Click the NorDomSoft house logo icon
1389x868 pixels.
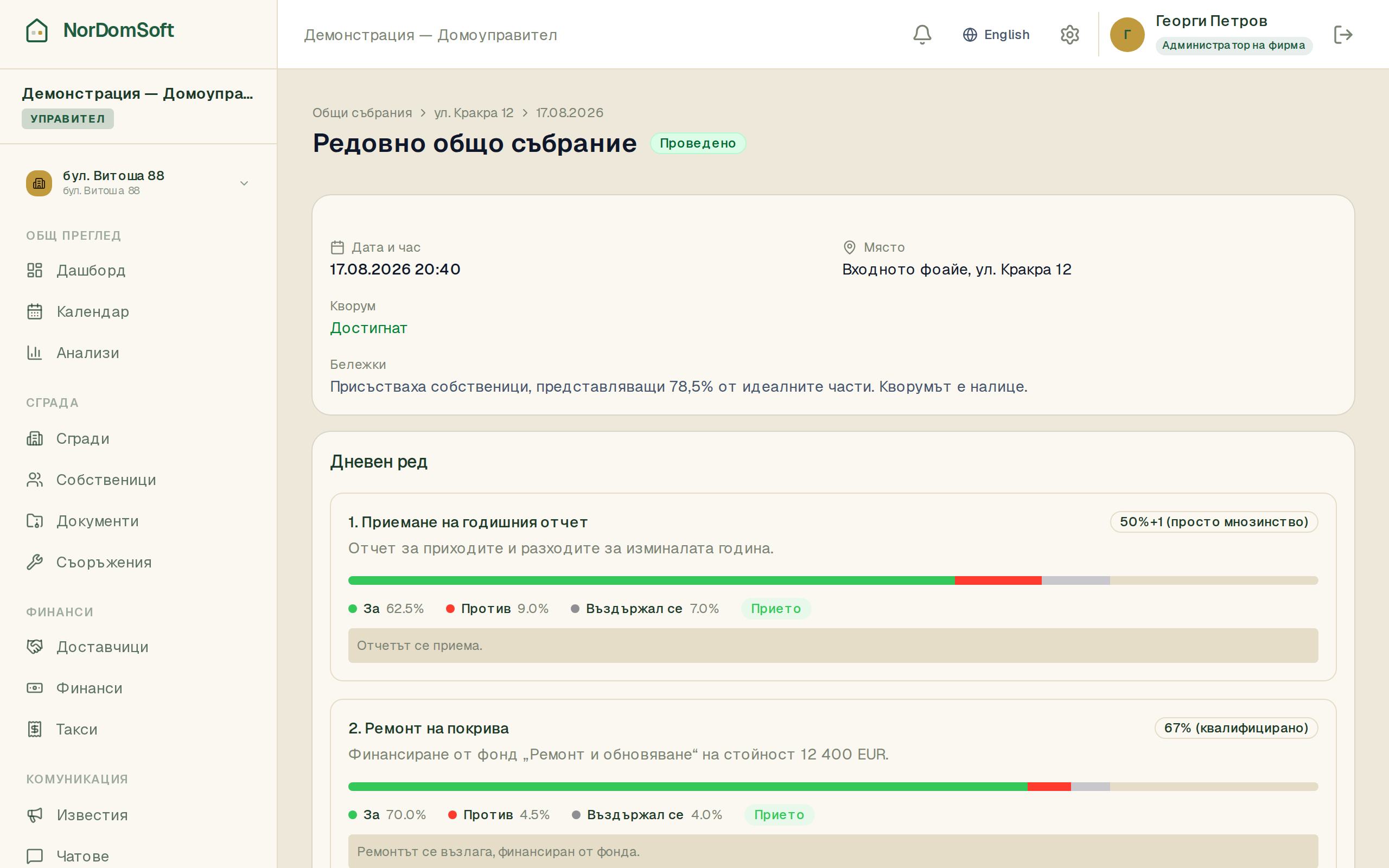coord(37,30)
